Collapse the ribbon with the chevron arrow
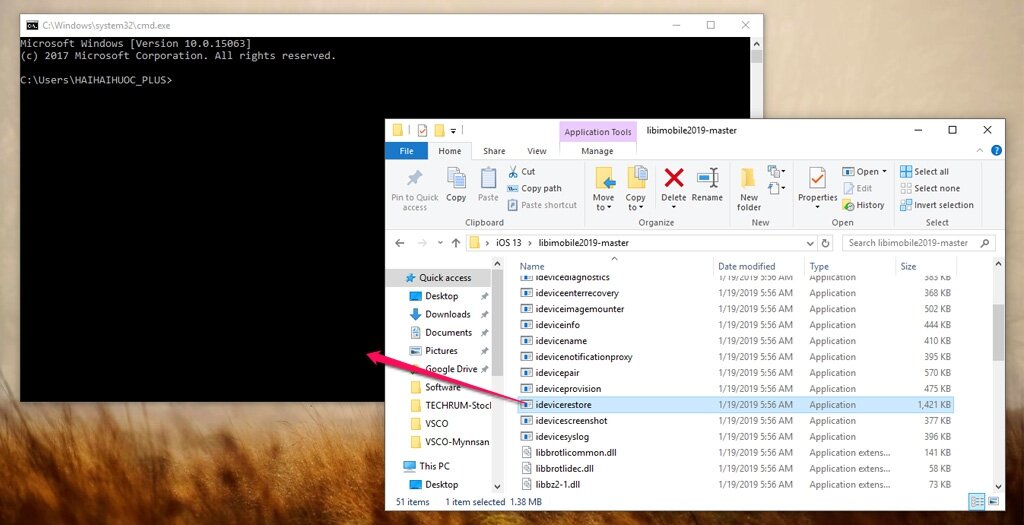The width and height of the screenshot is (1024, 525). click(980, 150)
